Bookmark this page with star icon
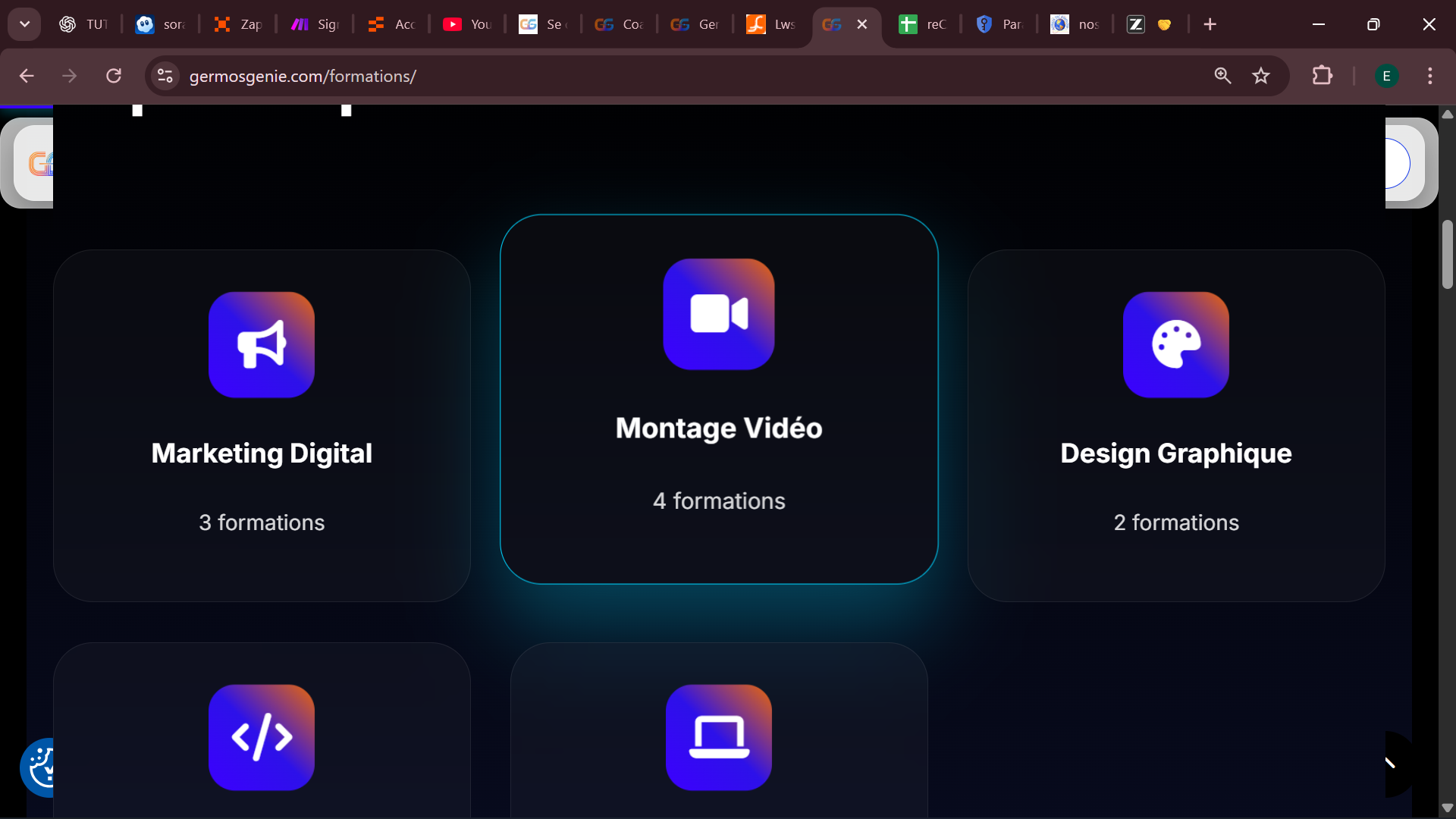1456x819 pixels. (1261, 76)
